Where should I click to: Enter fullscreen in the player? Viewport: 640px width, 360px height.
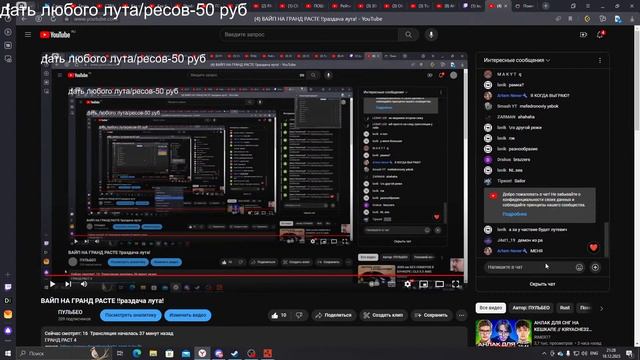(x=456, y=284)
